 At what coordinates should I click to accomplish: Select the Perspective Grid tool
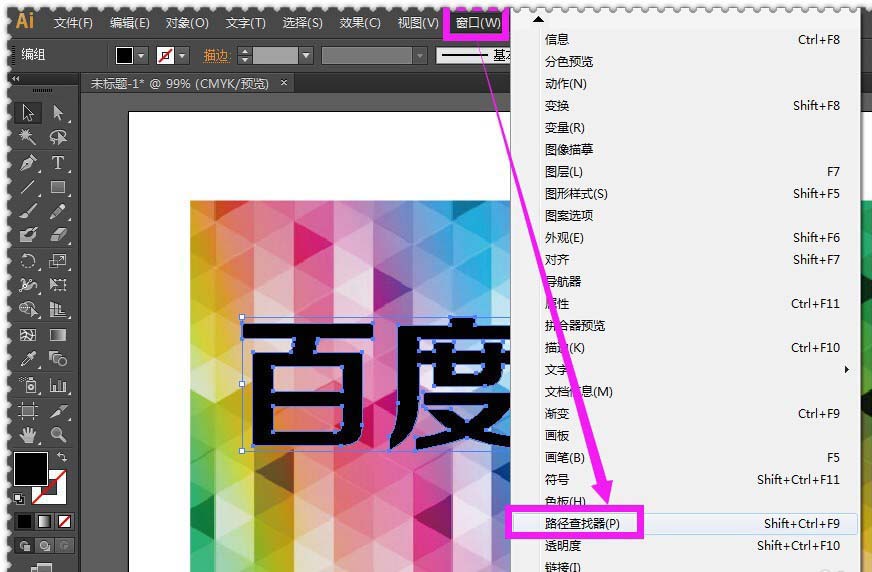click(58, 309)
